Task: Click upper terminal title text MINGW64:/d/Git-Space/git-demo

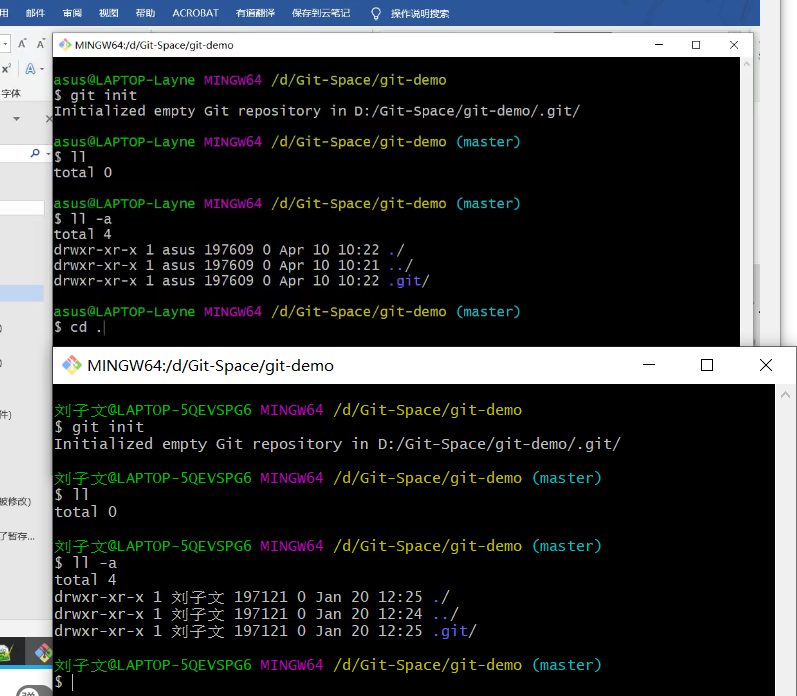Action: 154,45
